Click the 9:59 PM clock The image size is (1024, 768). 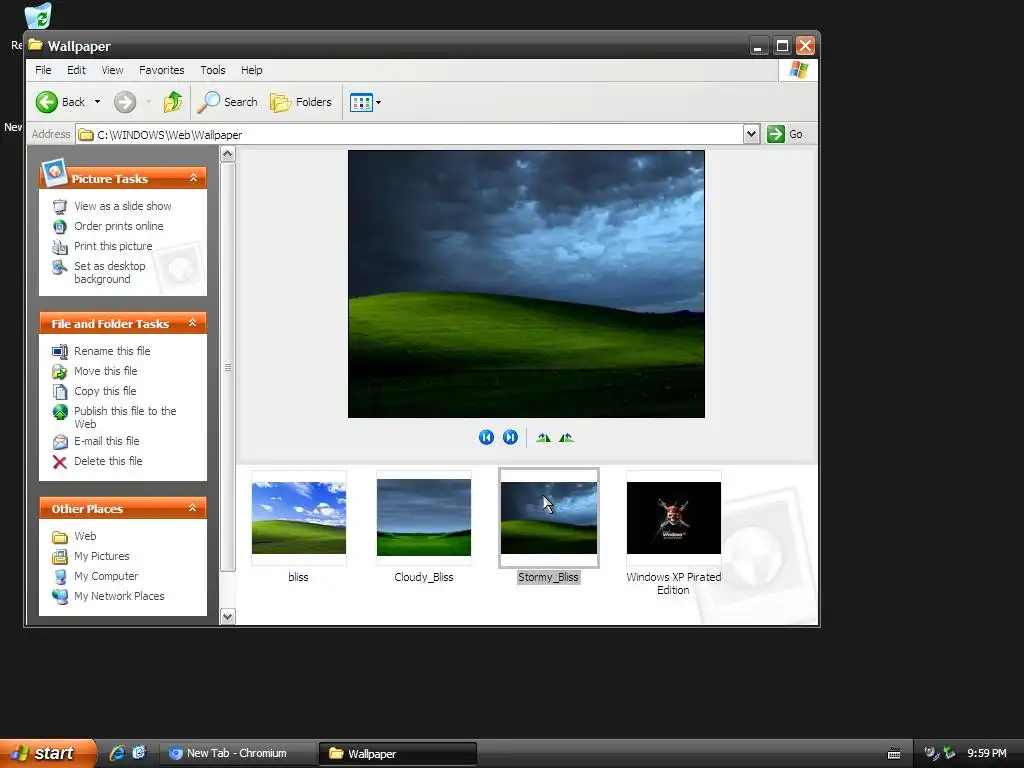[x=987, y=754]
